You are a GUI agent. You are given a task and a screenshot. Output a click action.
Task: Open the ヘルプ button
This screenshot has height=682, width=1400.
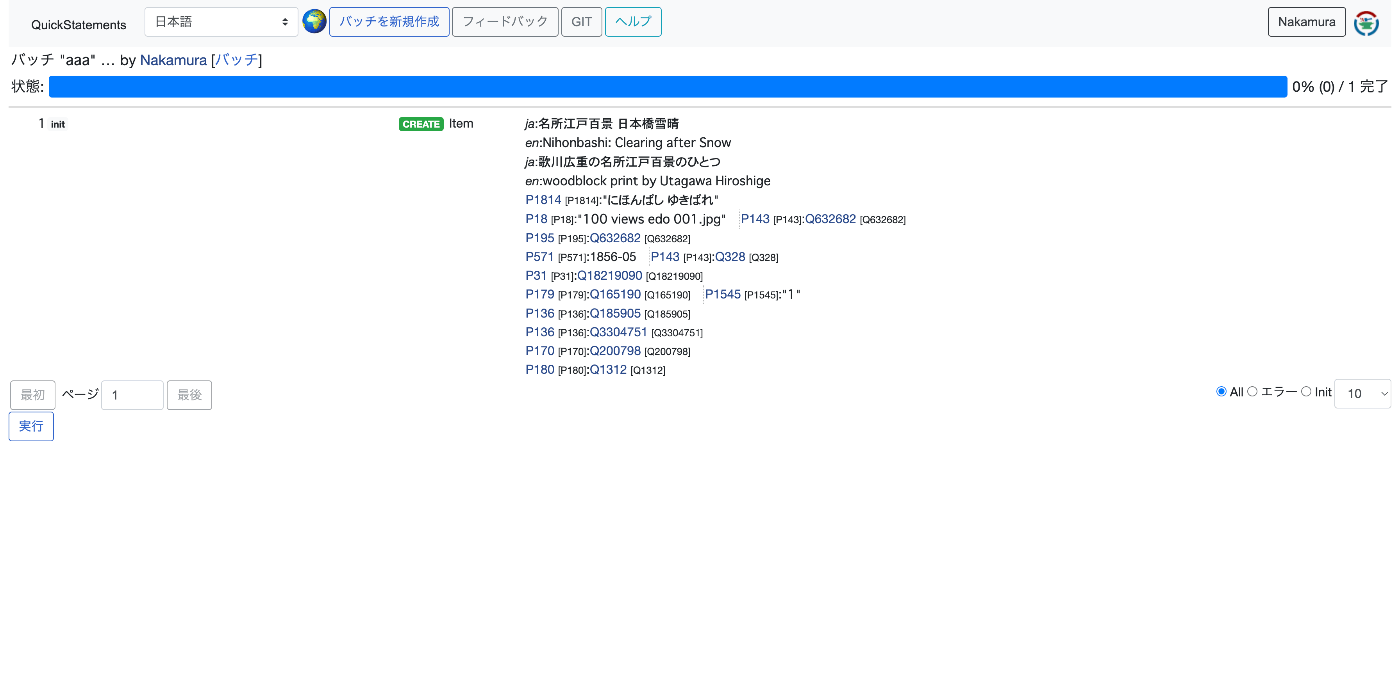point(633,21)
